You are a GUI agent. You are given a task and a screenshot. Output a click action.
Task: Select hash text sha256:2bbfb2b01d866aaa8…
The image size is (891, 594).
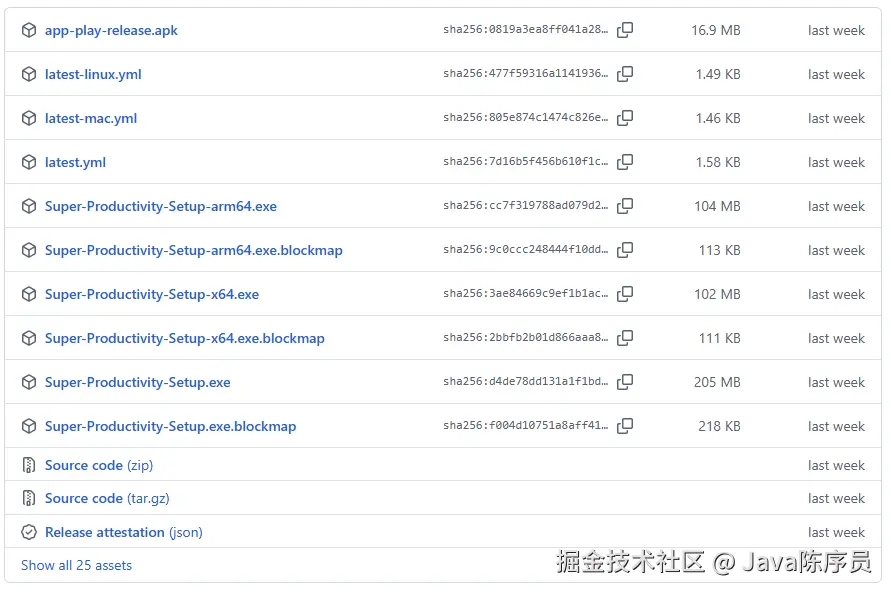click(526, 337)
